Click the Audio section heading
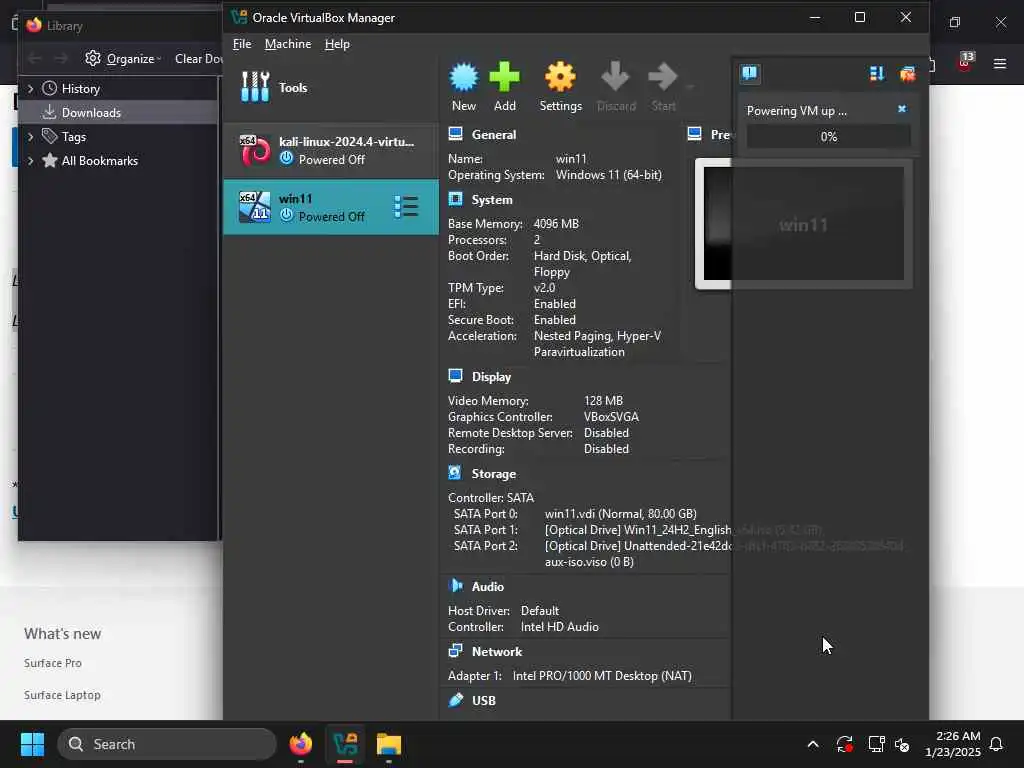Screen dimensions: 1024x768 pyautogui.click(x=488, y=586)
